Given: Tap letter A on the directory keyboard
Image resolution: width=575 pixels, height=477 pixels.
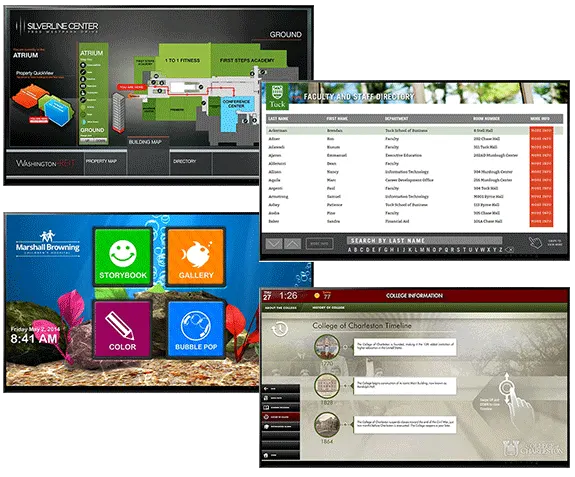Looking at the screenshot, I should [x=349, y=250].
